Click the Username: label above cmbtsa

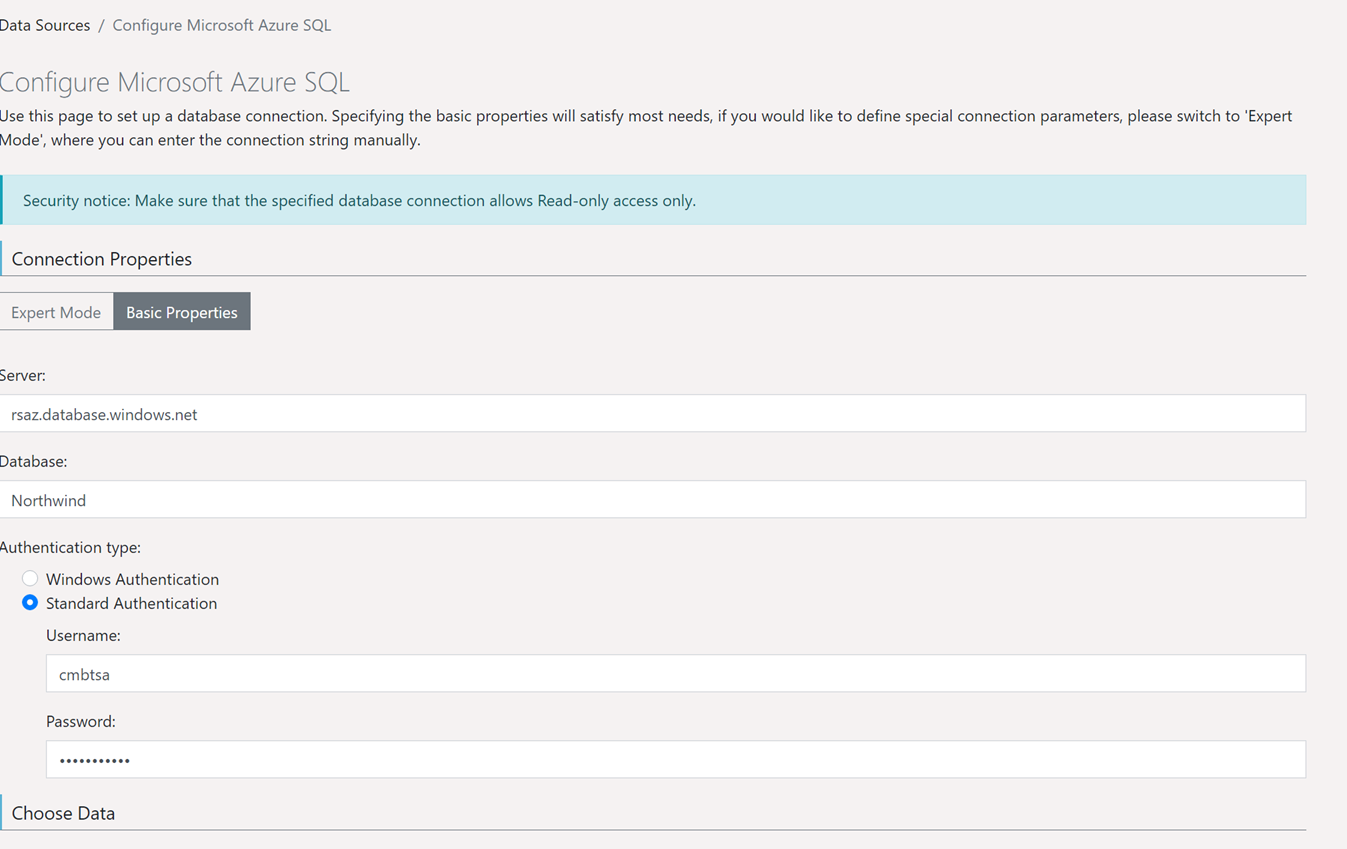(83, 635)
